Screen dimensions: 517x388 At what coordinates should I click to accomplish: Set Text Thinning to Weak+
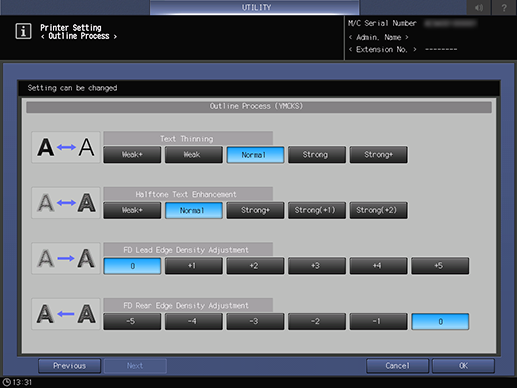pyautogui.click(x=132, y=155)
